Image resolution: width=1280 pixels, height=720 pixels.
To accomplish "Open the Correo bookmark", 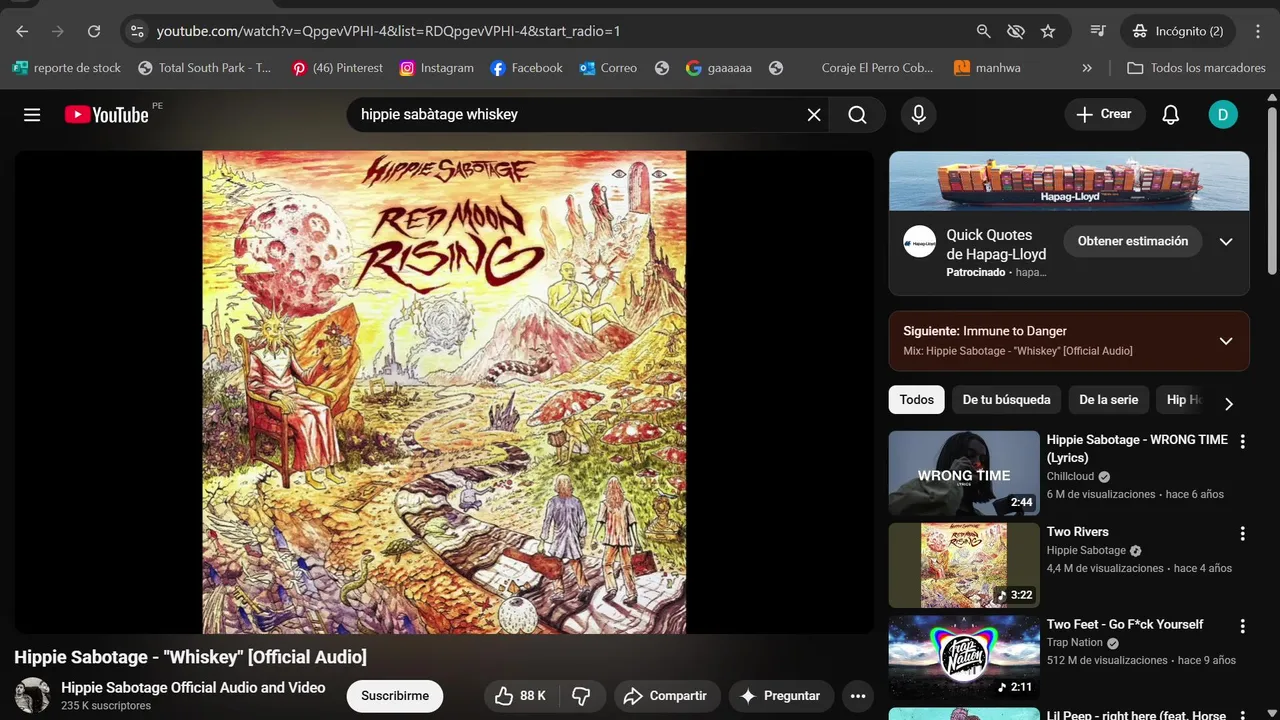I will pyautogui.click(x=608, y=68).
